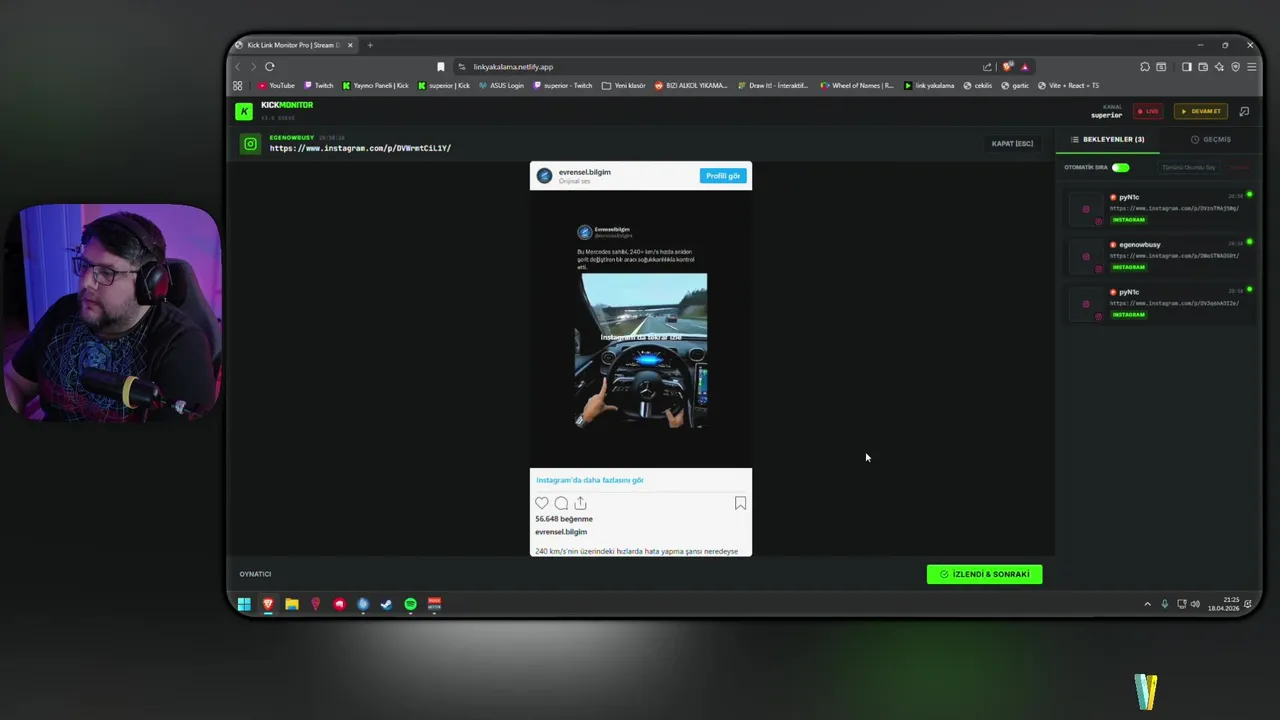The image size is (1280, 720).
Task: Click the Brave VPN shield icon
Action: tap(1235, 67)
